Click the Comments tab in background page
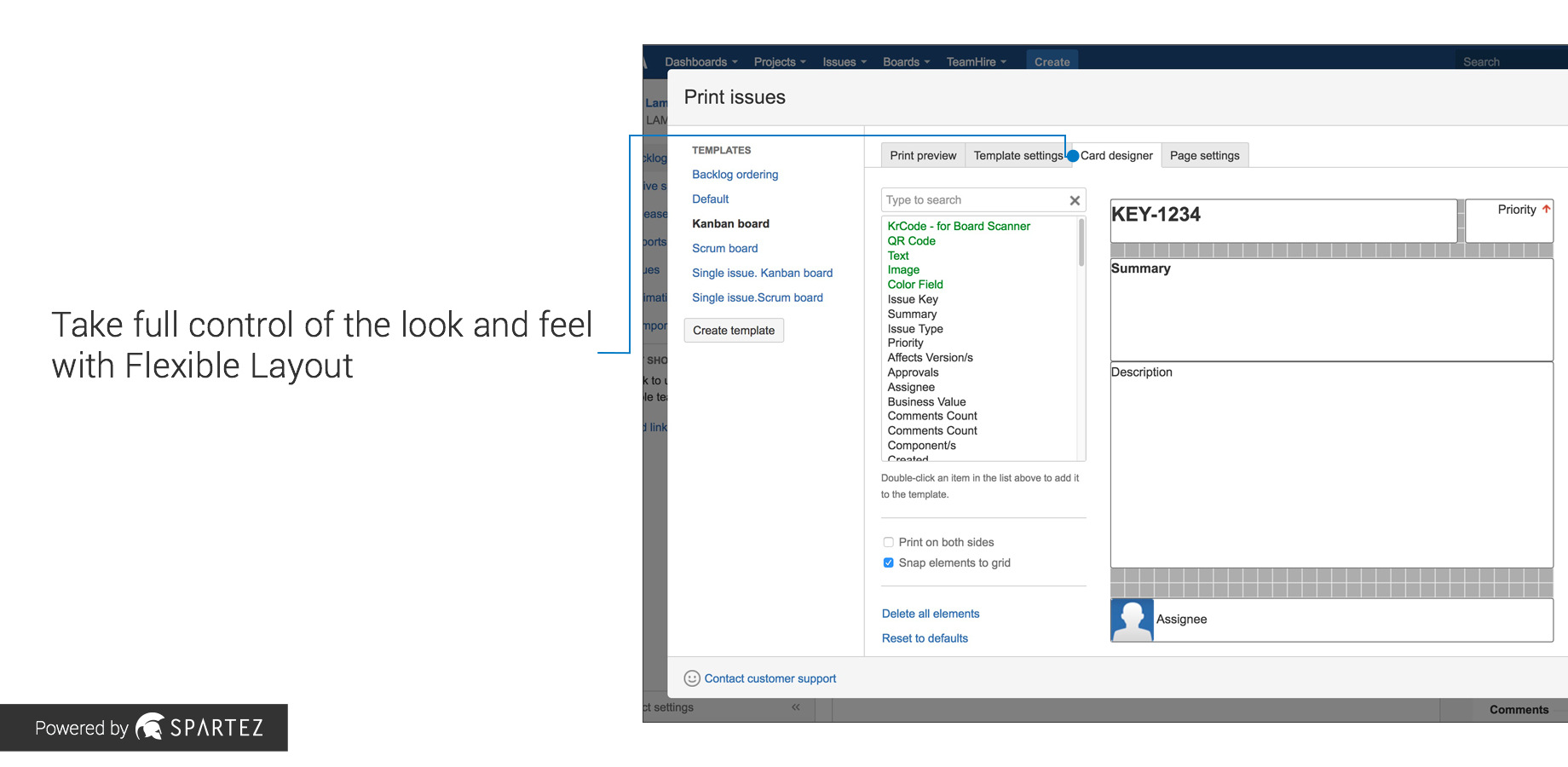This screenshot has height=767, width=1568. click(x=1519, y=709)
